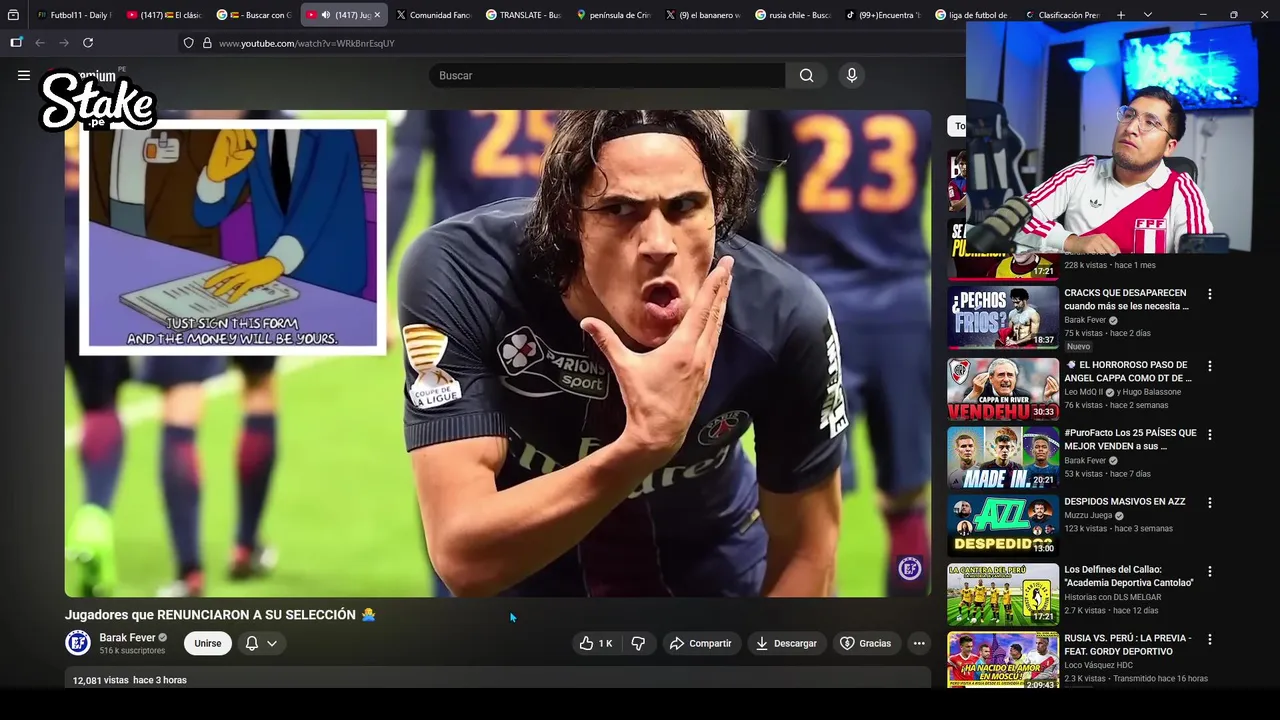Click the YouTube URL address bar

pyautogui.click(x=307, y=43)
